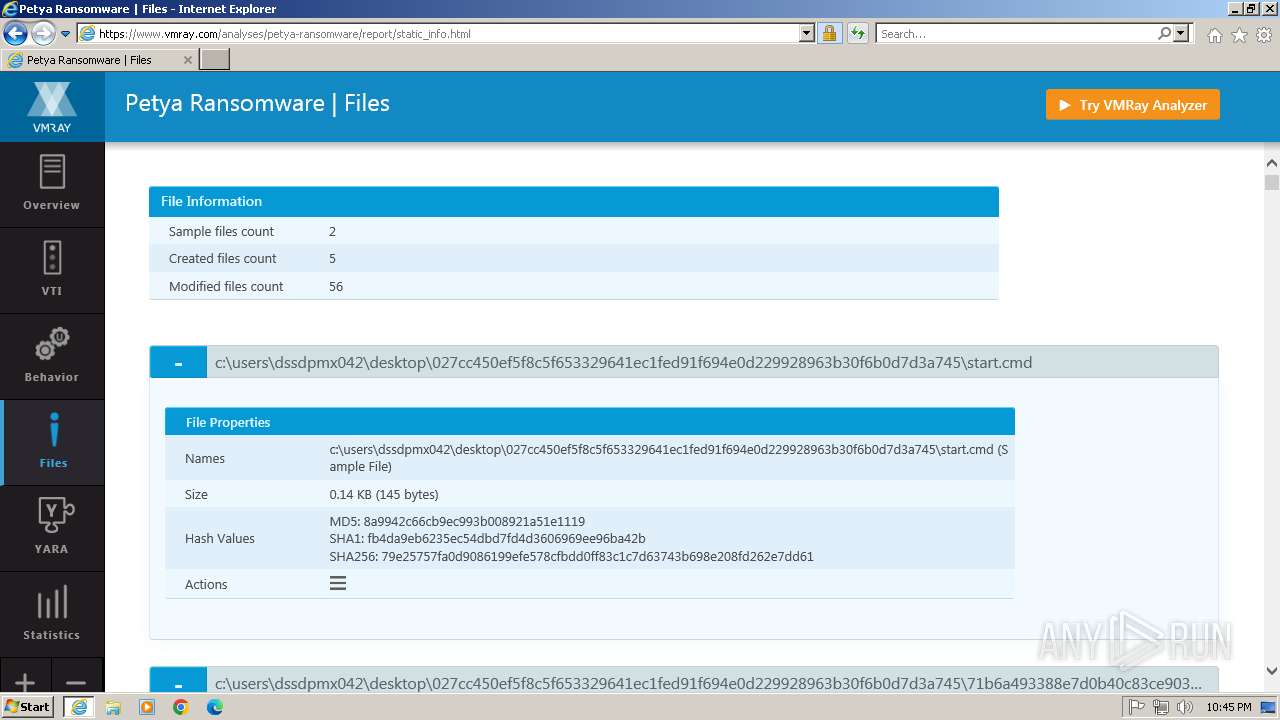The height and width of the screenshot is (720, 1280).
Task: Open the Overview section in sidebar
Action: (x=52, y=184)
